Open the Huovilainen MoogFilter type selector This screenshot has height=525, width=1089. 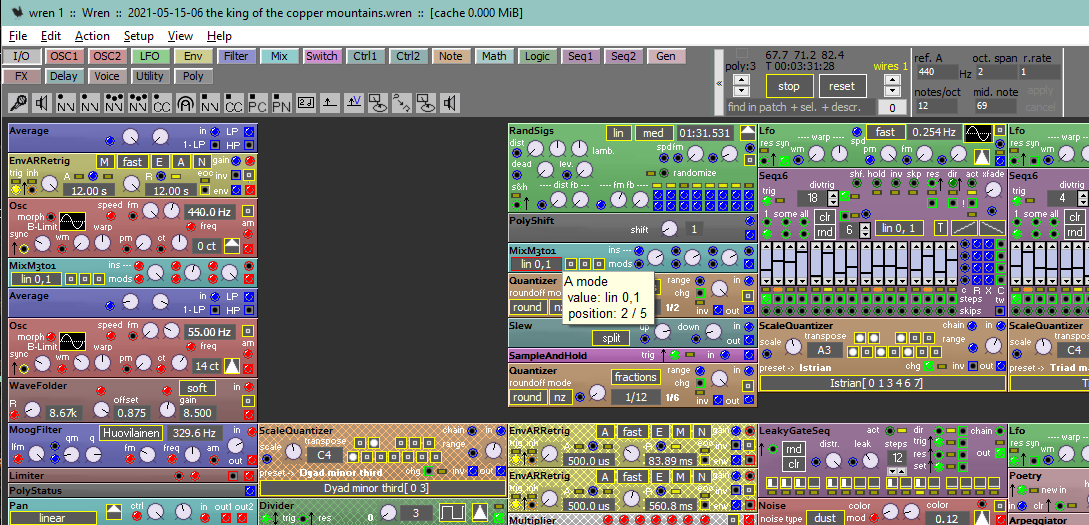pyautogui.click(x=131, y=433)
